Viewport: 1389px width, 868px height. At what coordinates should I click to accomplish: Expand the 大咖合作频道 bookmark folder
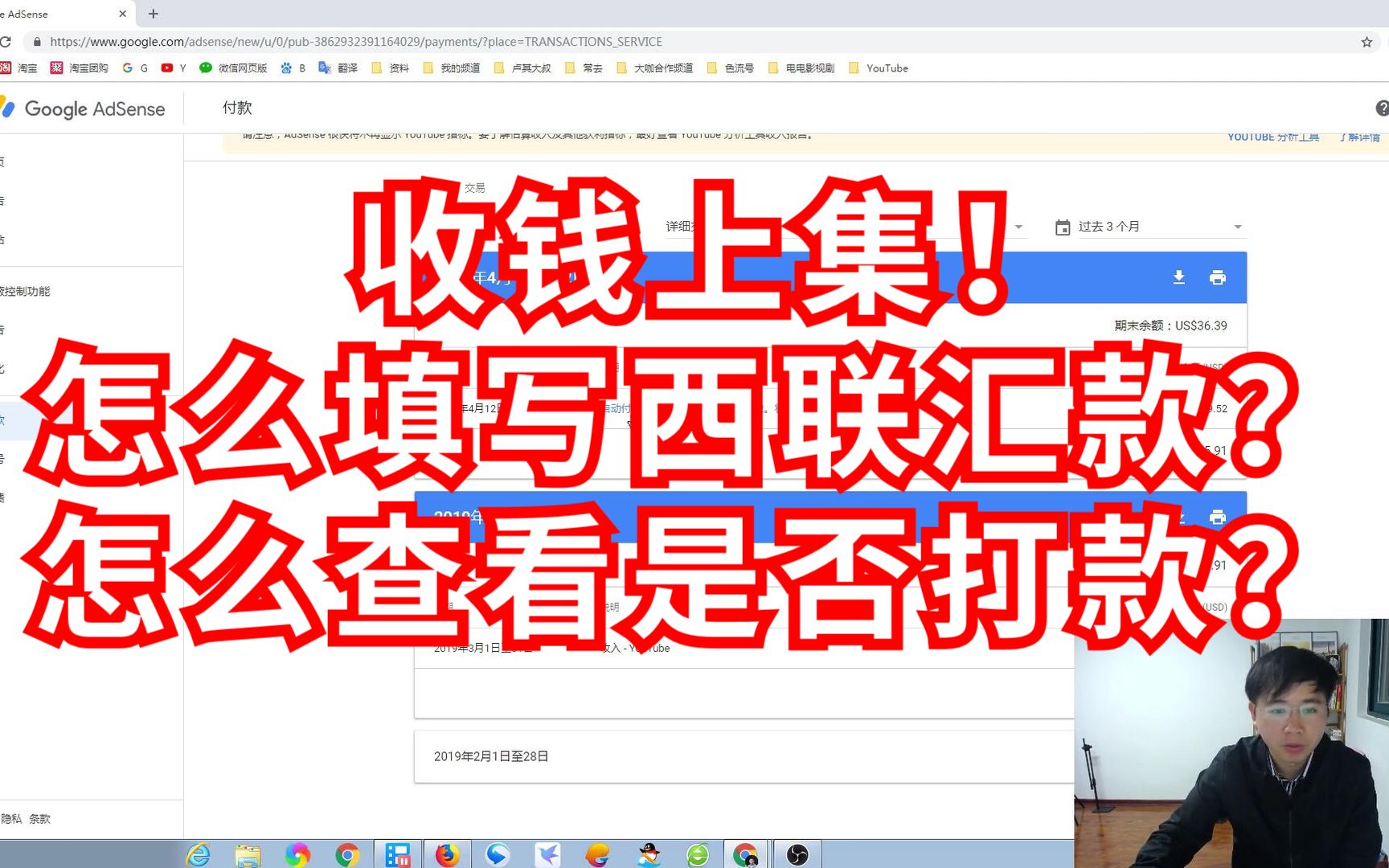point(654,68)
